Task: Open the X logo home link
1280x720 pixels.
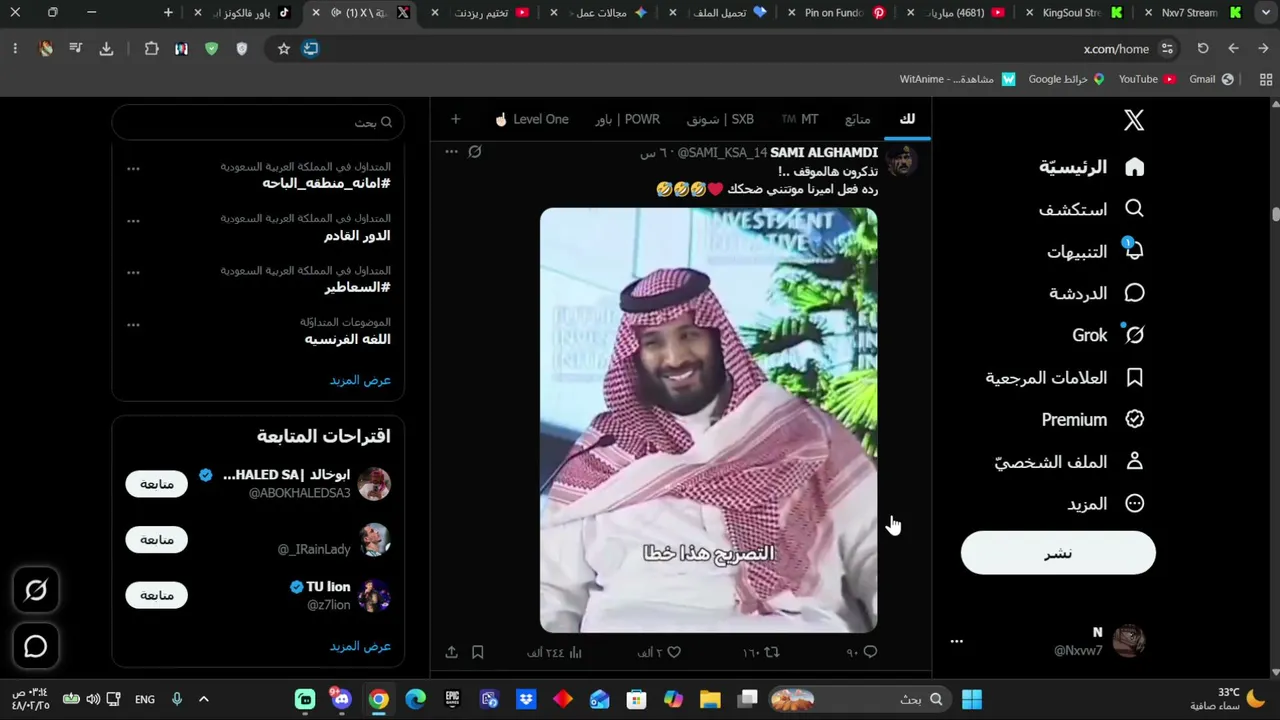Action: click(x=1133, y=120)
